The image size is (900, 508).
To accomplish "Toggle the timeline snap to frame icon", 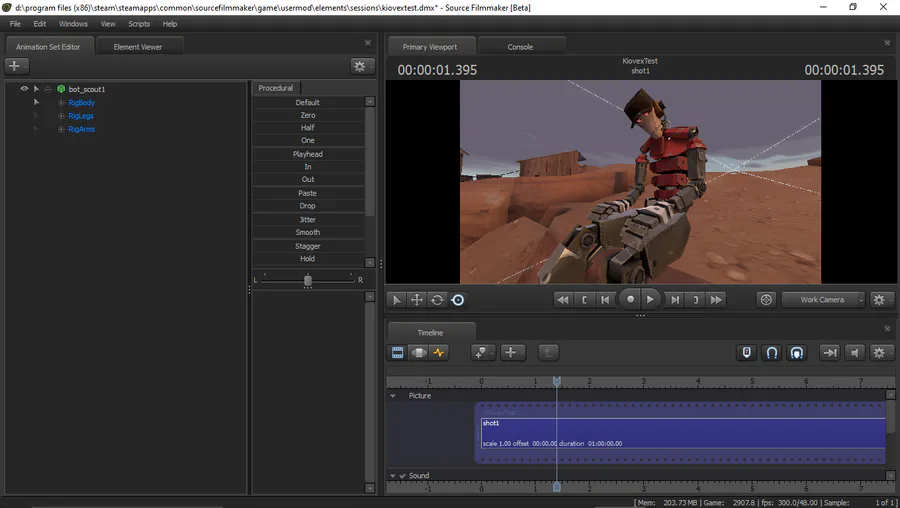I will 746,352.
